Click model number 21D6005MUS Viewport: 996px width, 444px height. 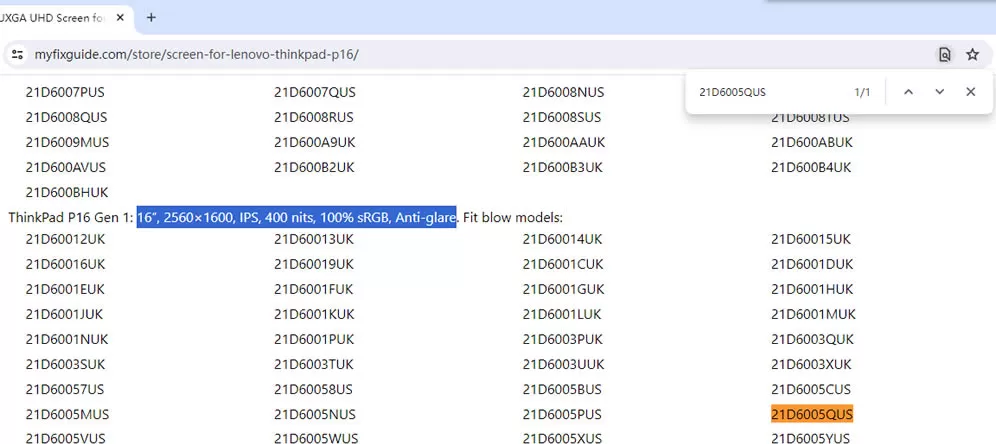coord(67,415)
